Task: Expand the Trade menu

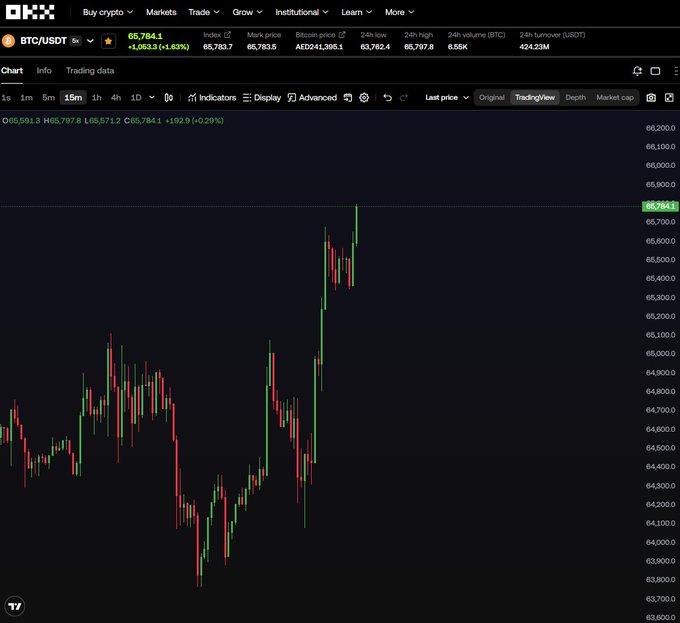Action: [204, 12]
